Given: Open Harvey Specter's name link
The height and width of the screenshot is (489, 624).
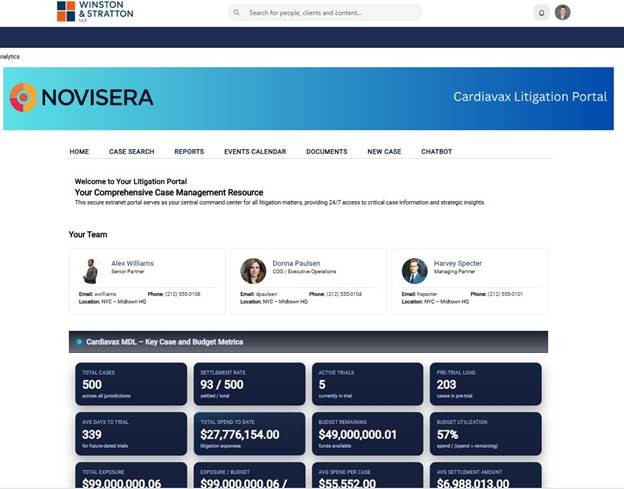Looking at the screenshot, I should pyautogui.click(x=458, y=263).
